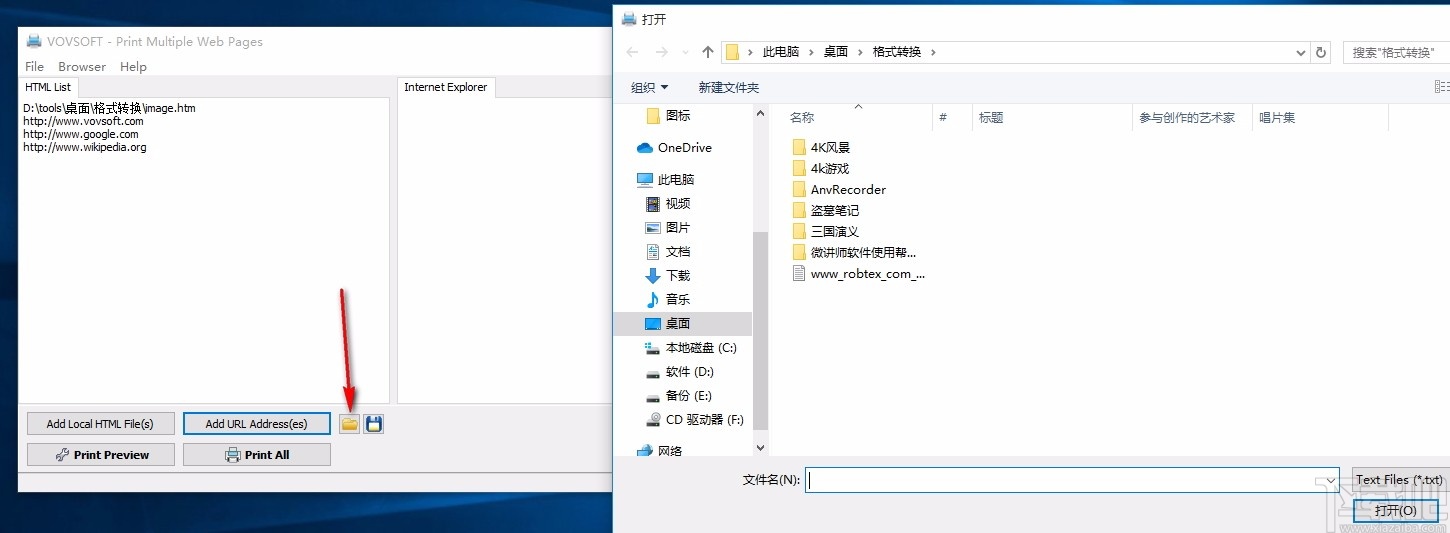Select the AnvRecorder folder
1450x533 pixels.
[839, 189]
